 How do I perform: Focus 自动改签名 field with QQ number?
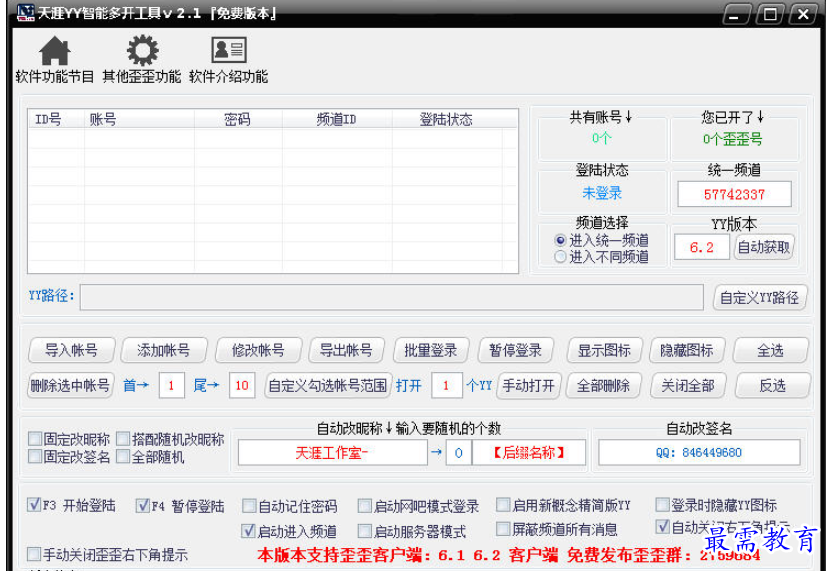click(x=699, y=452)
